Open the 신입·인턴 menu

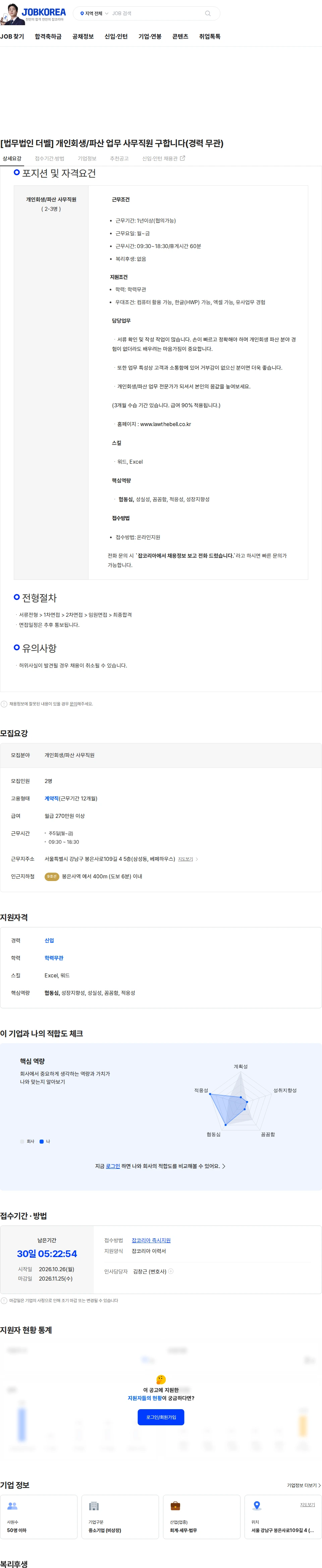116,37
